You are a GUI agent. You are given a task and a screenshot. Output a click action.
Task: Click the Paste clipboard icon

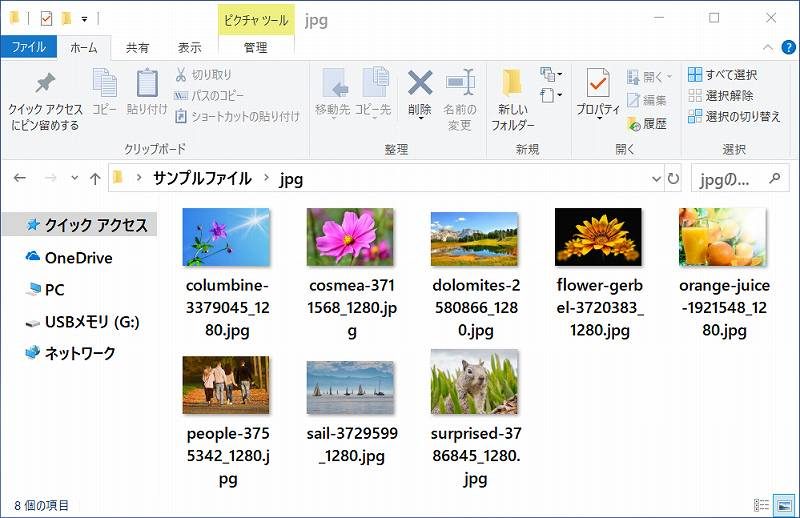pyautogui.click(x=147, y=84)
